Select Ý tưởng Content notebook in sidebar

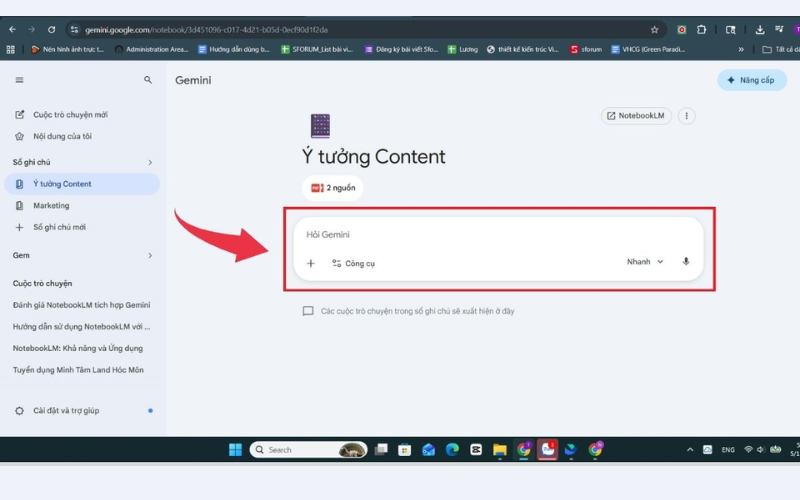pyautogui.click(x=82, y=184)
